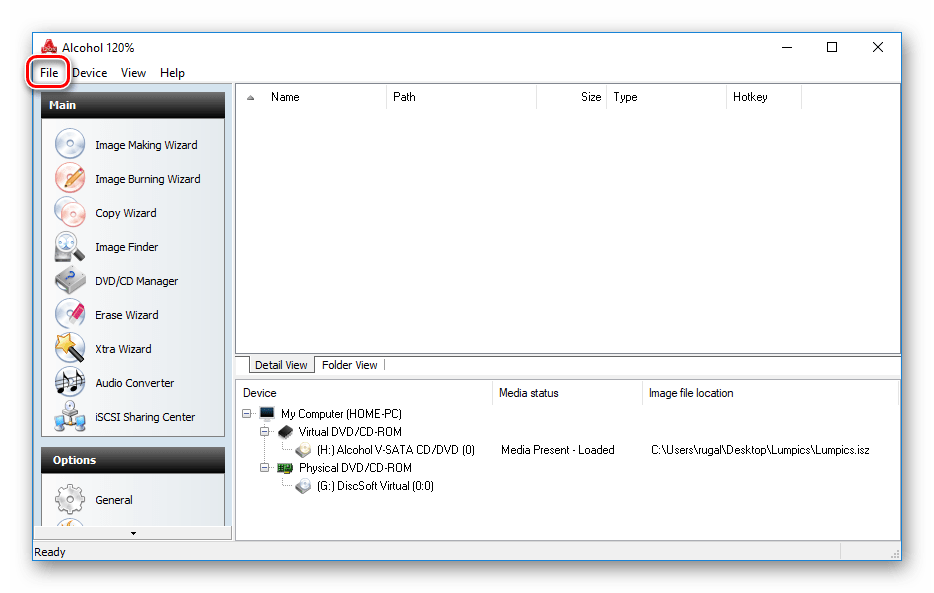Click the DVD/CD Manager drive icon

pos(70,280)
